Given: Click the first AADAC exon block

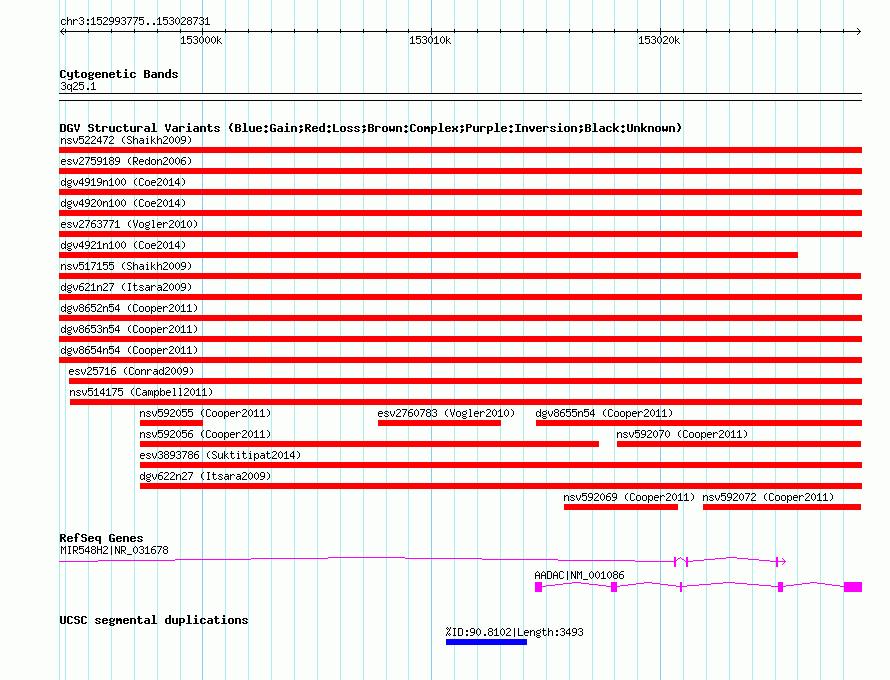Looking at the screenshot, I should [x=539, y=587].
